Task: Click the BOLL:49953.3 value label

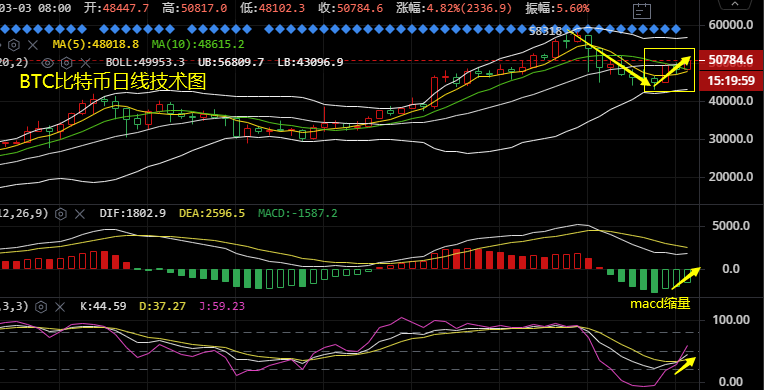Action: (x=145, y=62)
